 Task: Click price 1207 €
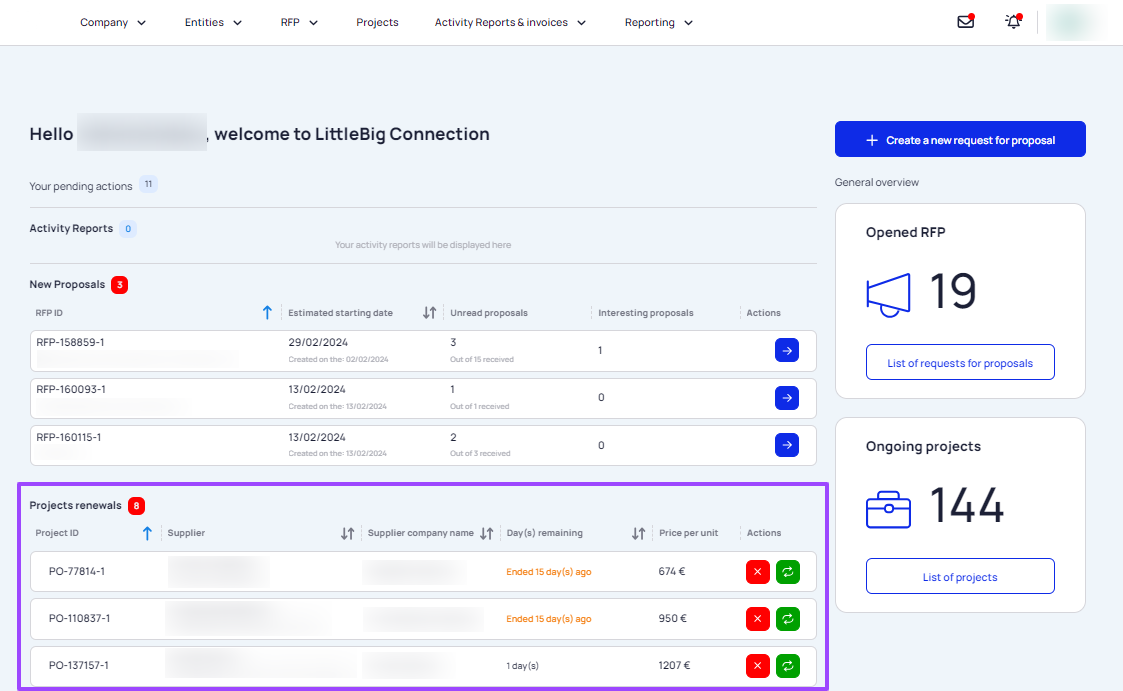pyautogui.click(x=675, y=665)
